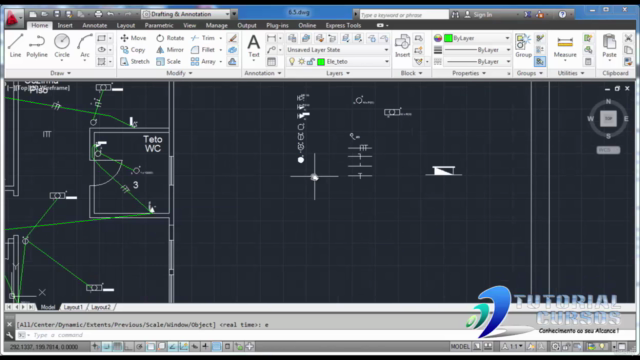Toggle Object Snap in status bar
This screenshot has height=360, width=640.
coord(151,347)
